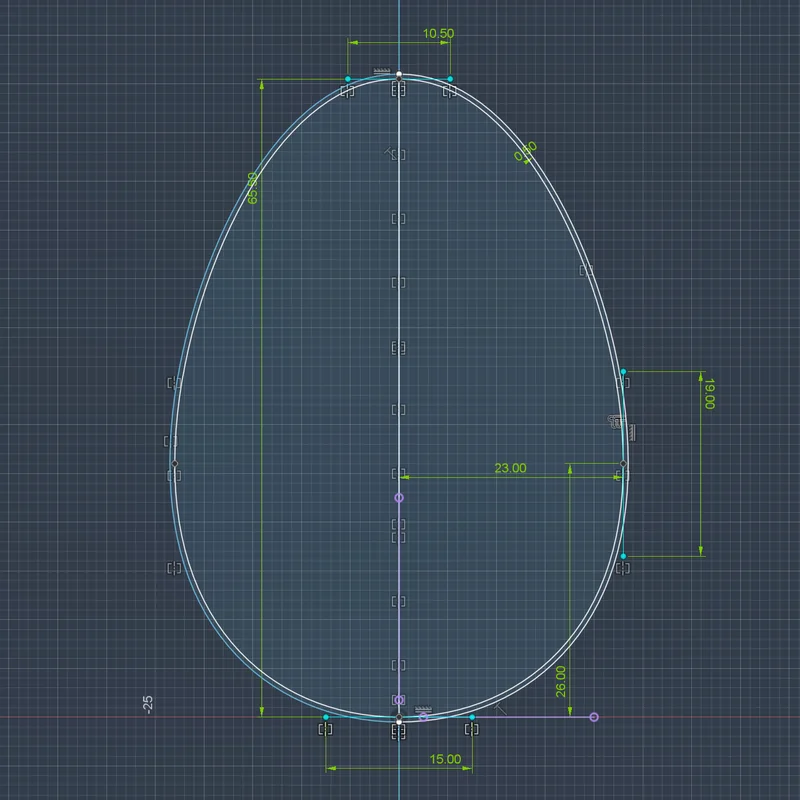Select the purple endpoint of the horizontal line
The image size is (800, 800).
coord(594,717)
